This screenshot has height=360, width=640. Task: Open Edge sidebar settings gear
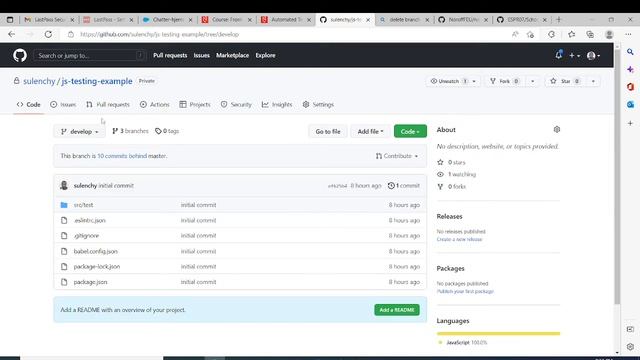pos(630,347)
